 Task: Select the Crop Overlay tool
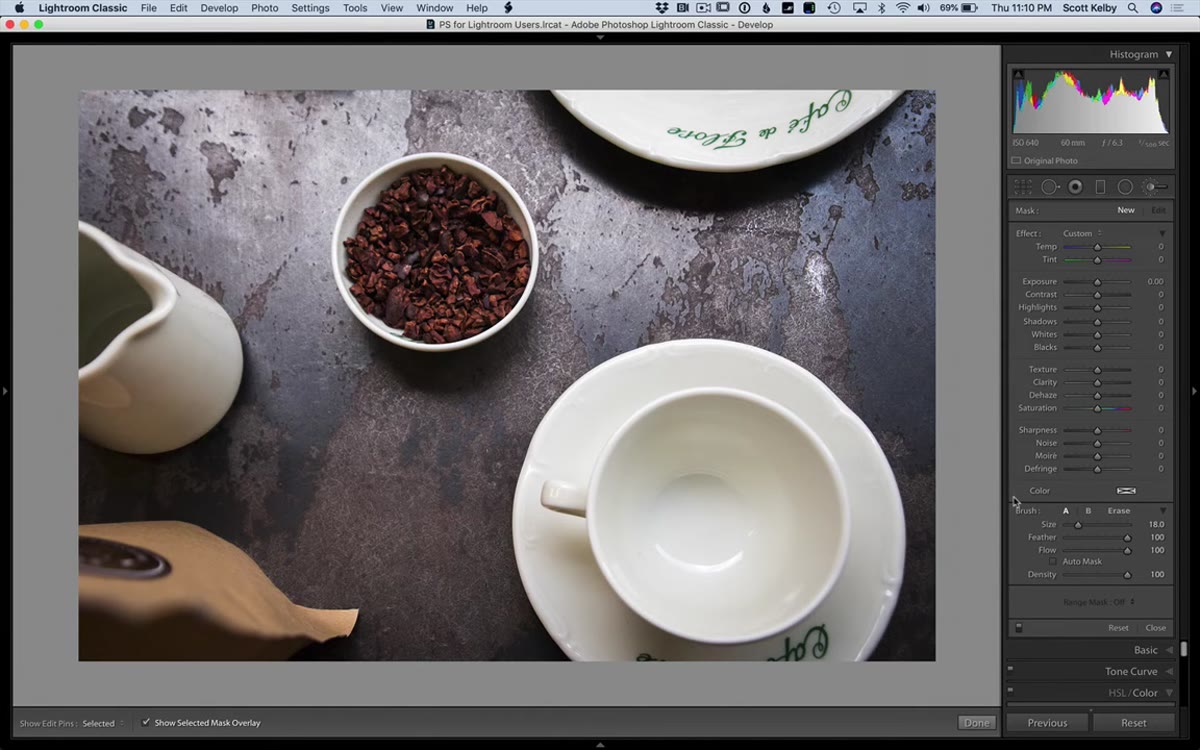[1023, 187]
